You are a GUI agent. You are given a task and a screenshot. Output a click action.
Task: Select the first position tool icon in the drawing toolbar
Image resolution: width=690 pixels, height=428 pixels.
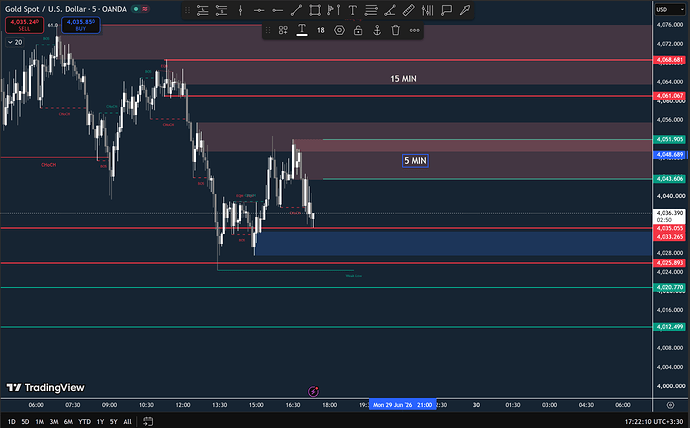pyautogui.click(x=202, y=10)
